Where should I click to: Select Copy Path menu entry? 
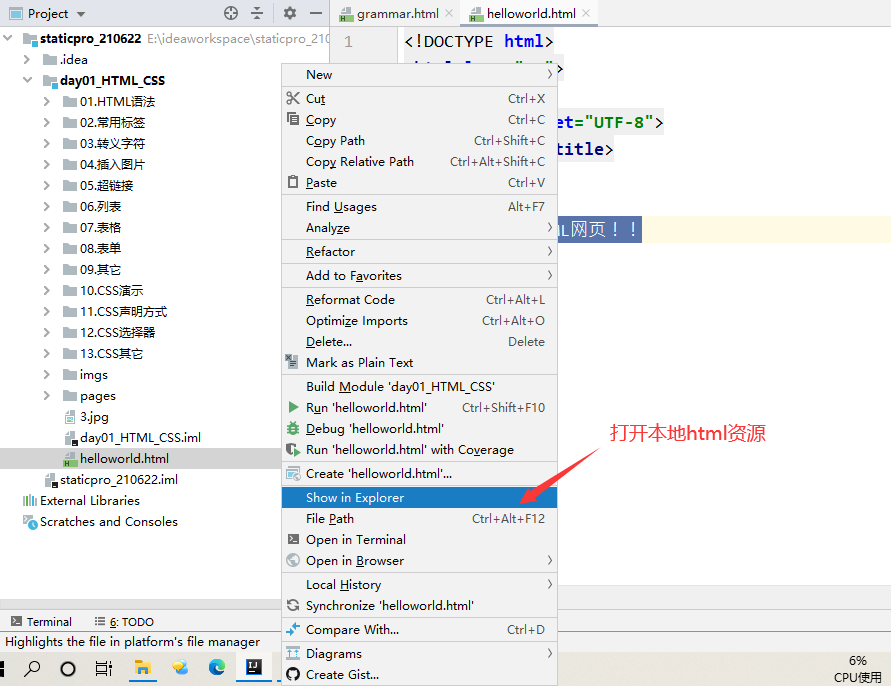[419, 140]
